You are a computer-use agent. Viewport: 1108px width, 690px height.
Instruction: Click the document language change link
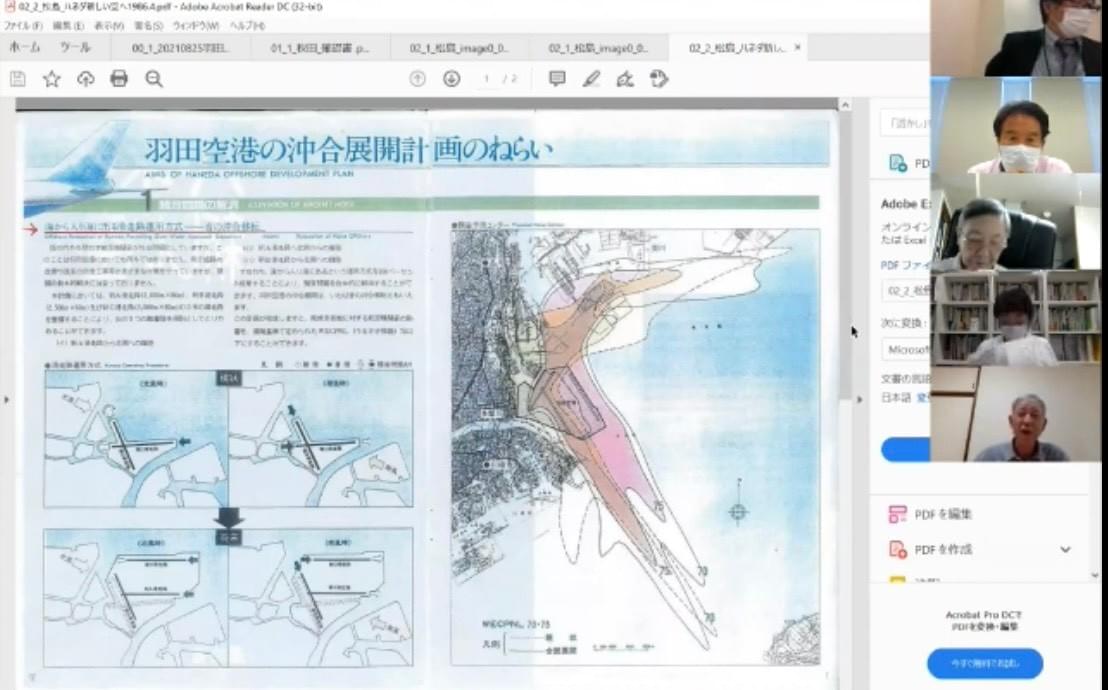[923, 398]
